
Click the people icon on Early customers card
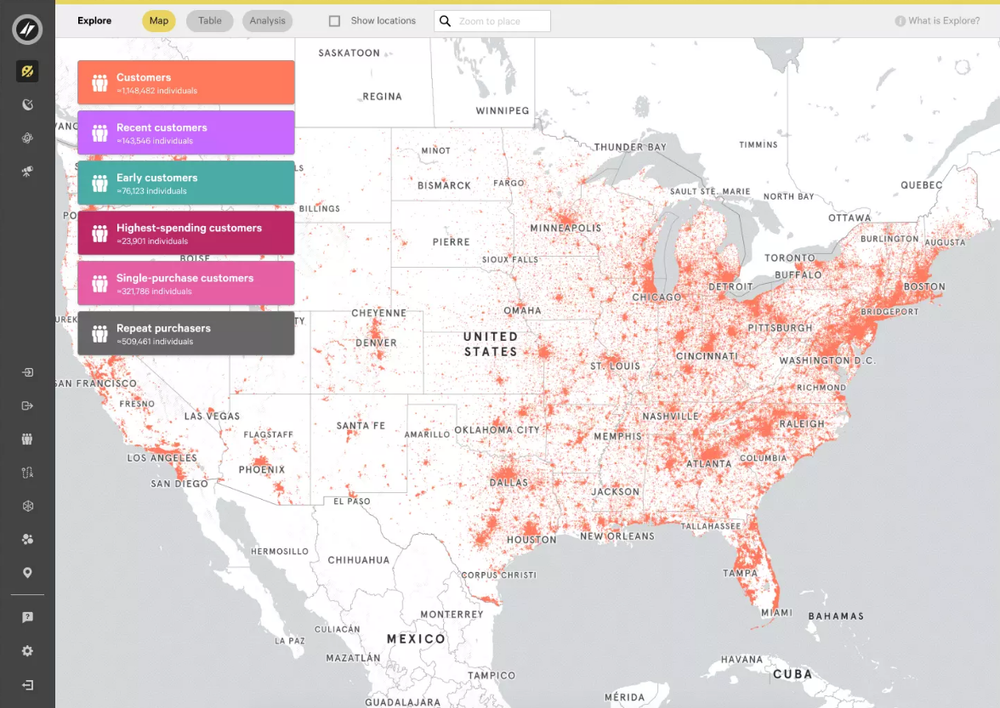click(99, 183)
